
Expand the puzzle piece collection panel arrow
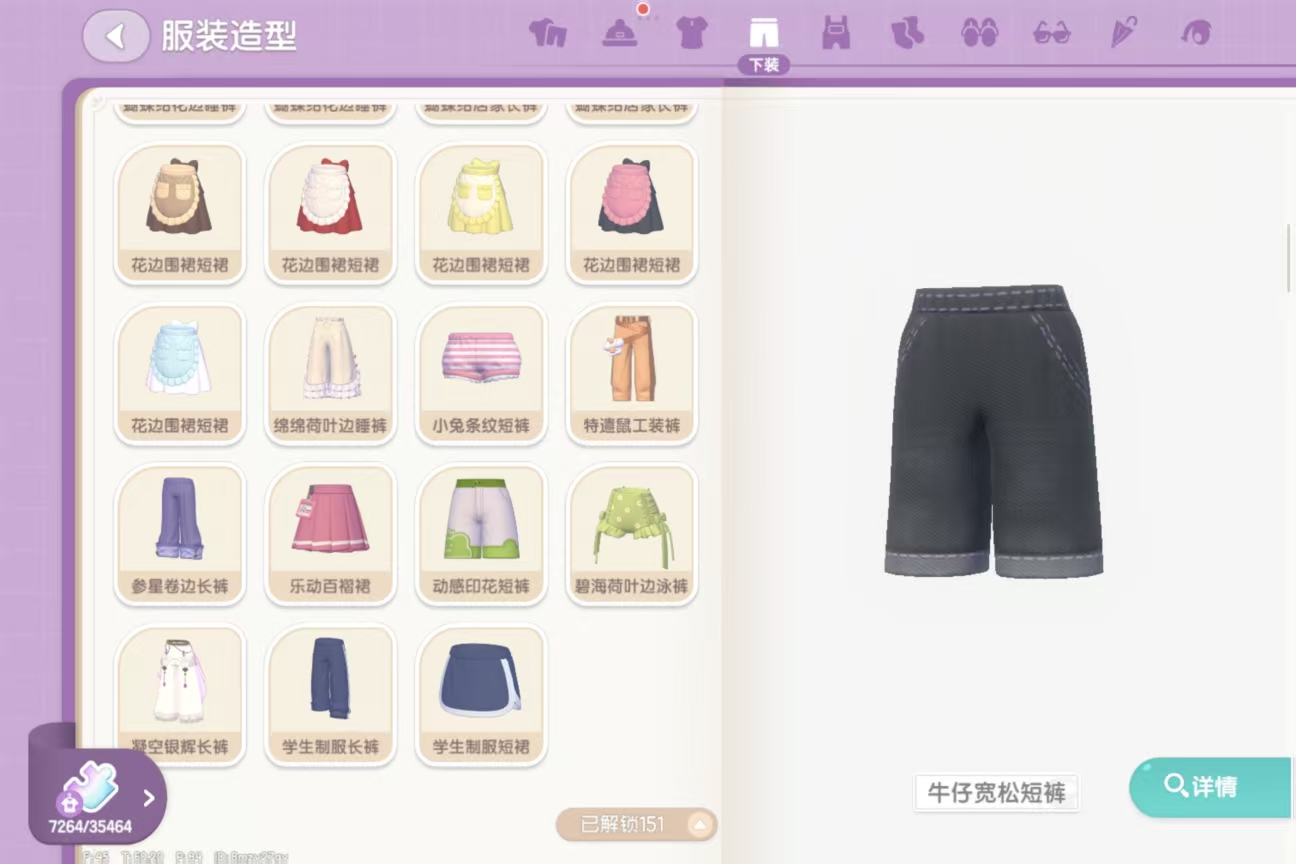coord(149,798)
